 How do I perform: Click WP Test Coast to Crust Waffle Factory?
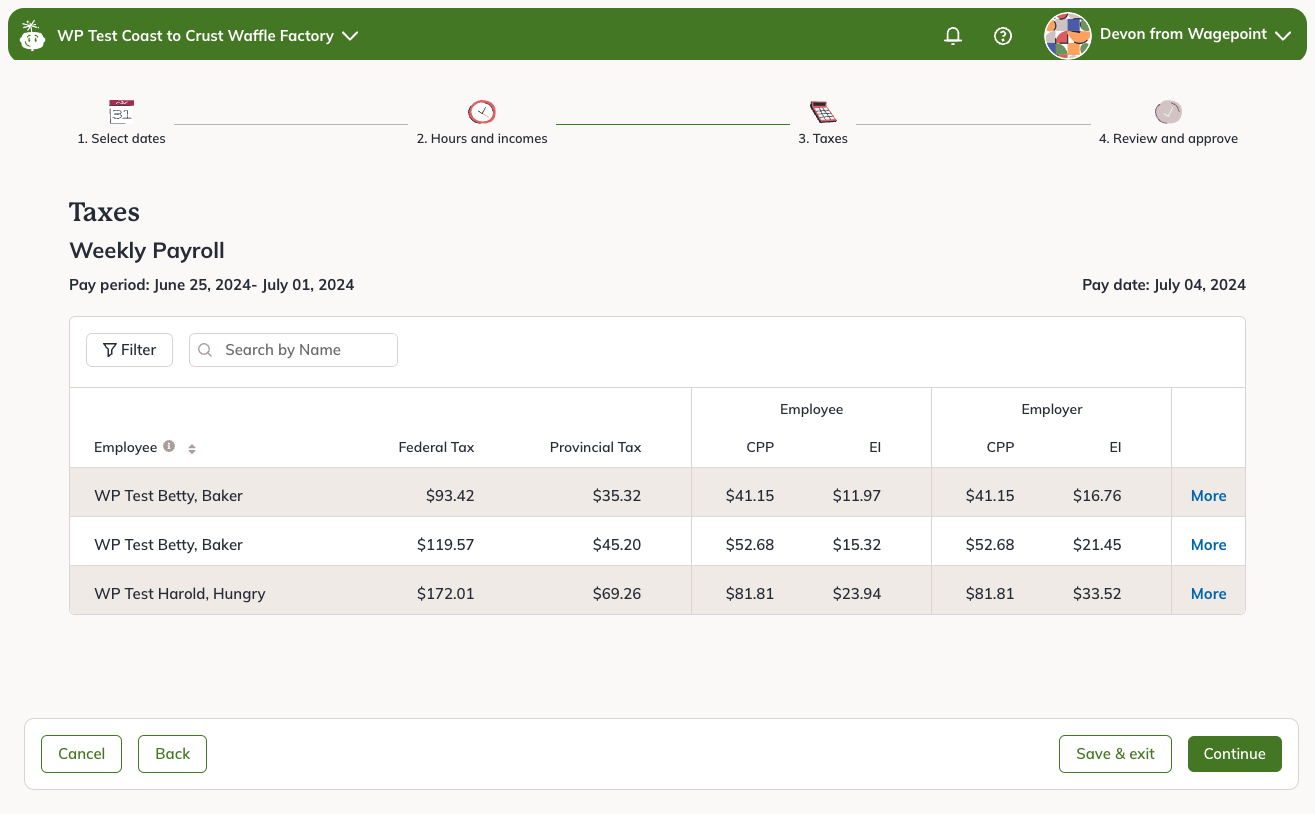click(x=195, y=36)
